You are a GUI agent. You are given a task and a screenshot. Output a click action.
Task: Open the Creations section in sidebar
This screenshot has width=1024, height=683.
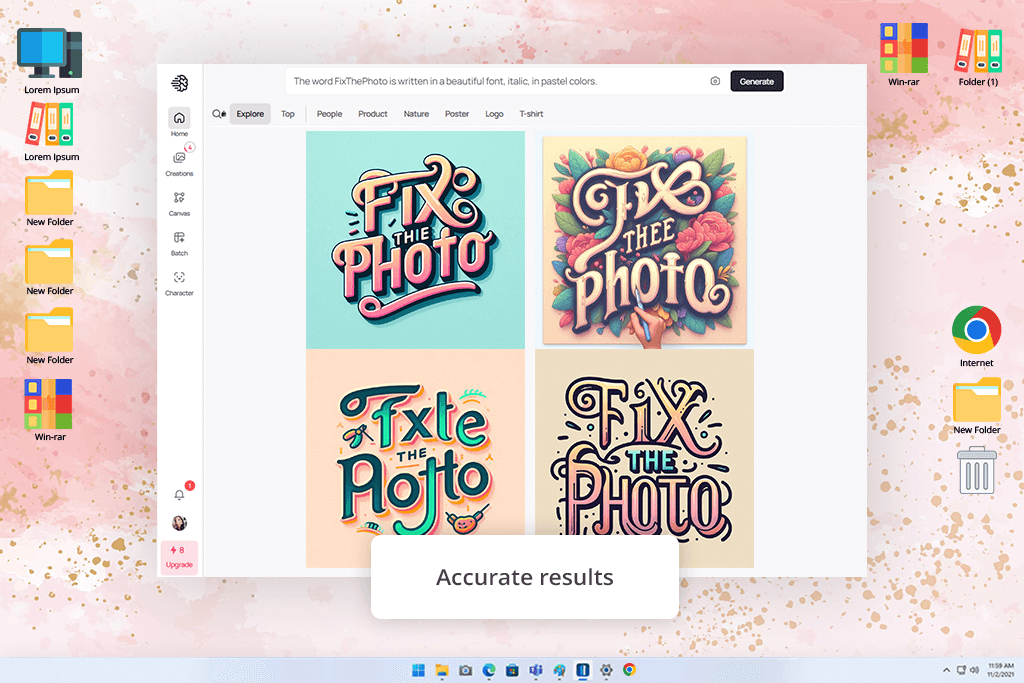point(179,163)
